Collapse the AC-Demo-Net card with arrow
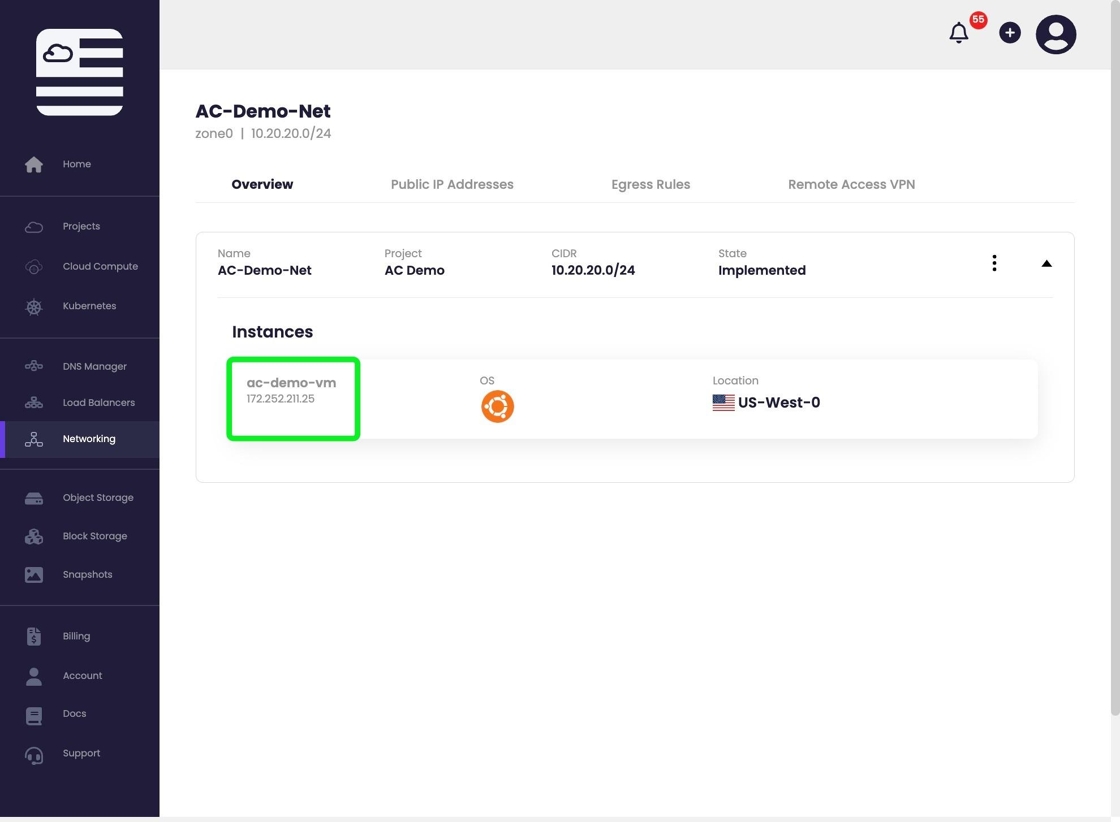This screenshot has width=1120, height=822. click(1046, 263)
